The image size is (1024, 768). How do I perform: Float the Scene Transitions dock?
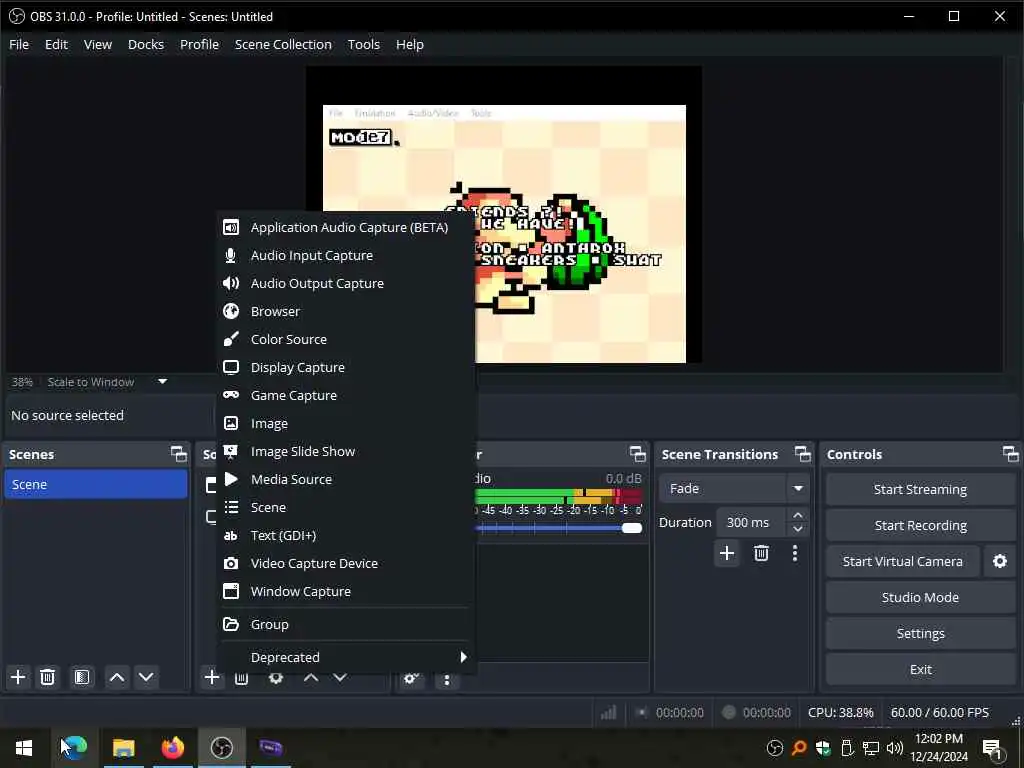(803, 454)
